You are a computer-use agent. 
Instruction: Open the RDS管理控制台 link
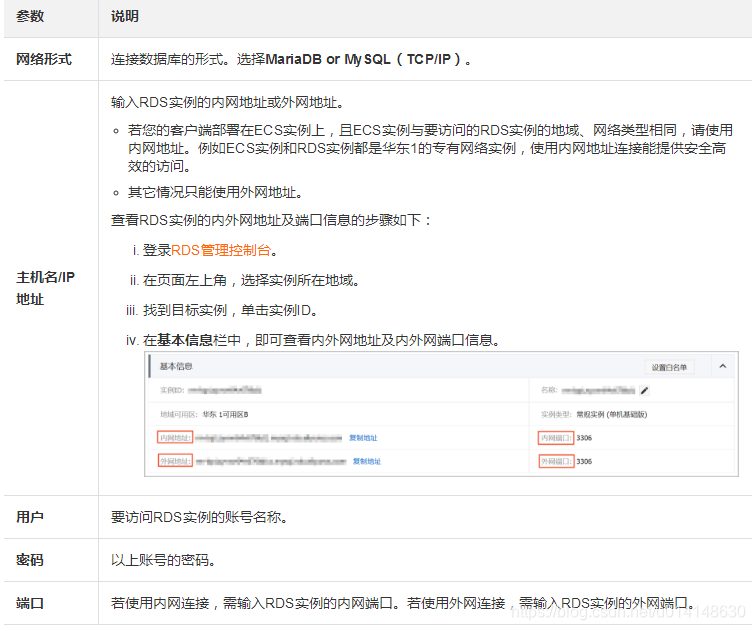(x=221, y=250)
